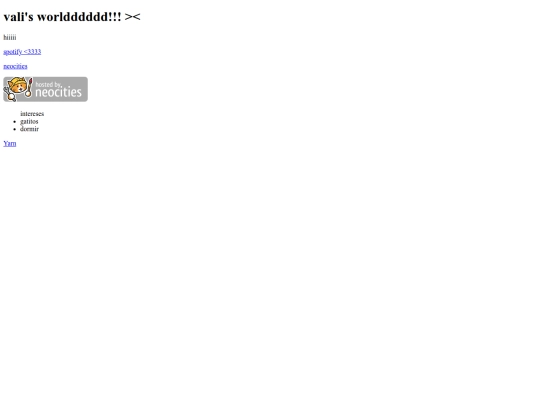The image size is (540, 405).
Task: Click the exclamation marks in heading
Action: pos(115,17)
